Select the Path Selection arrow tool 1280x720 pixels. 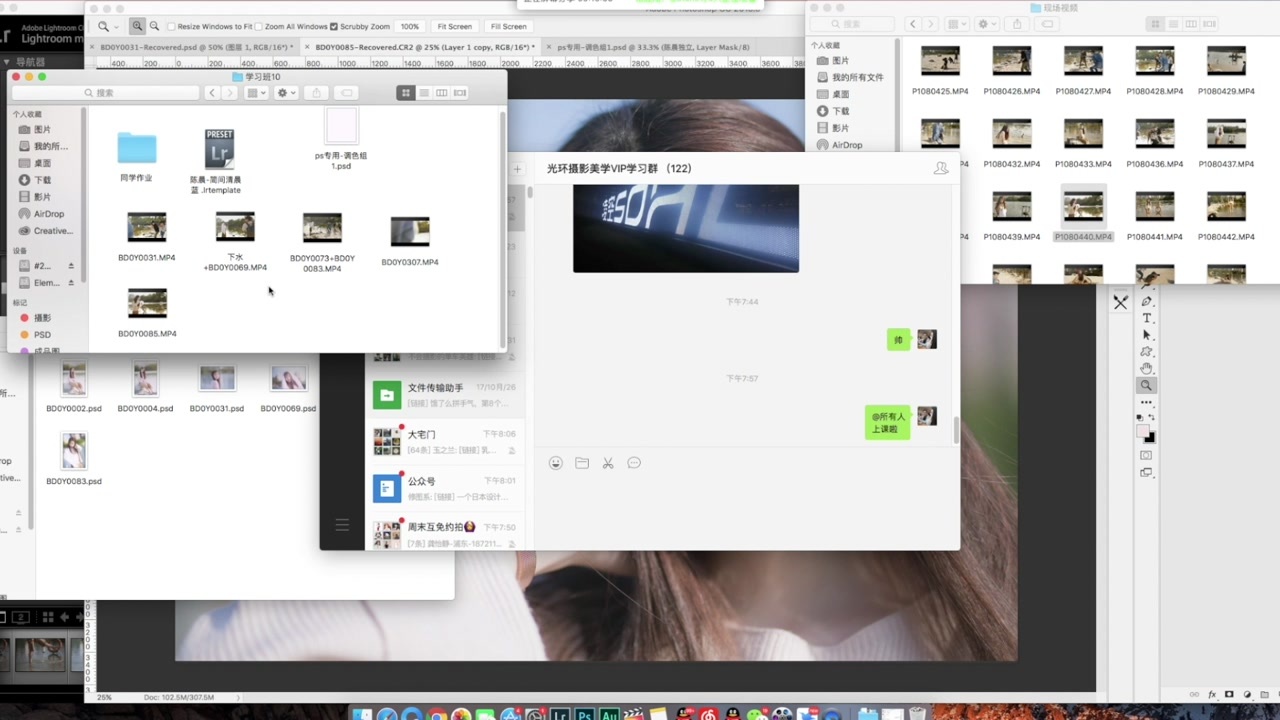[1147, 335]
